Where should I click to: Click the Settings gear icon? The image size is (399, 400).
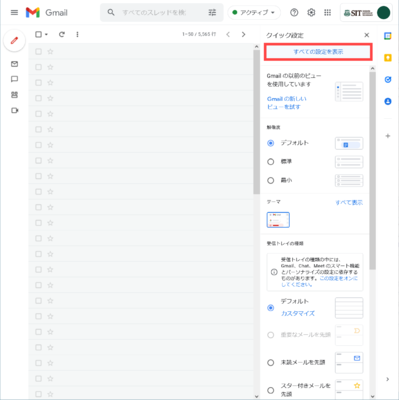coord(311,13)
